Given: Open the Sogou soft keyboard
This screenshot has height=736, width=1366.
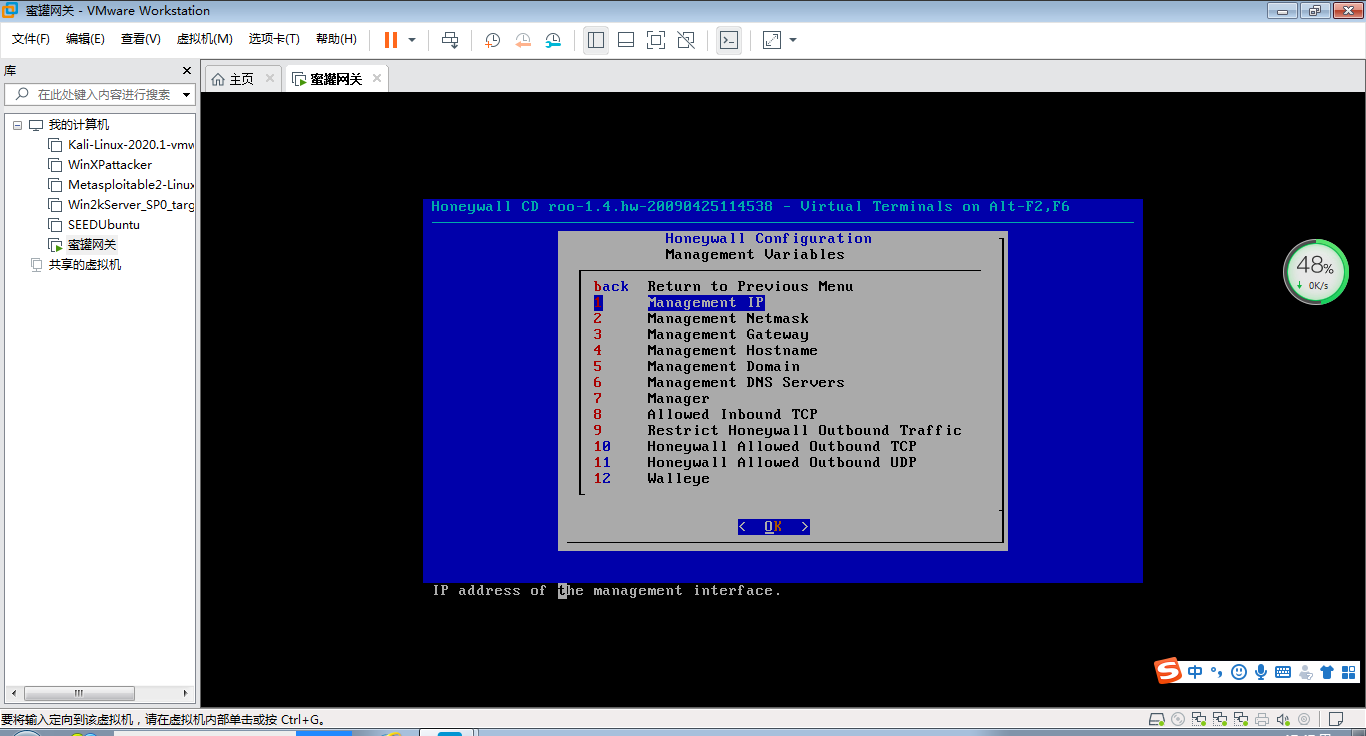Looking at the screenshot, I should 1283,672.
